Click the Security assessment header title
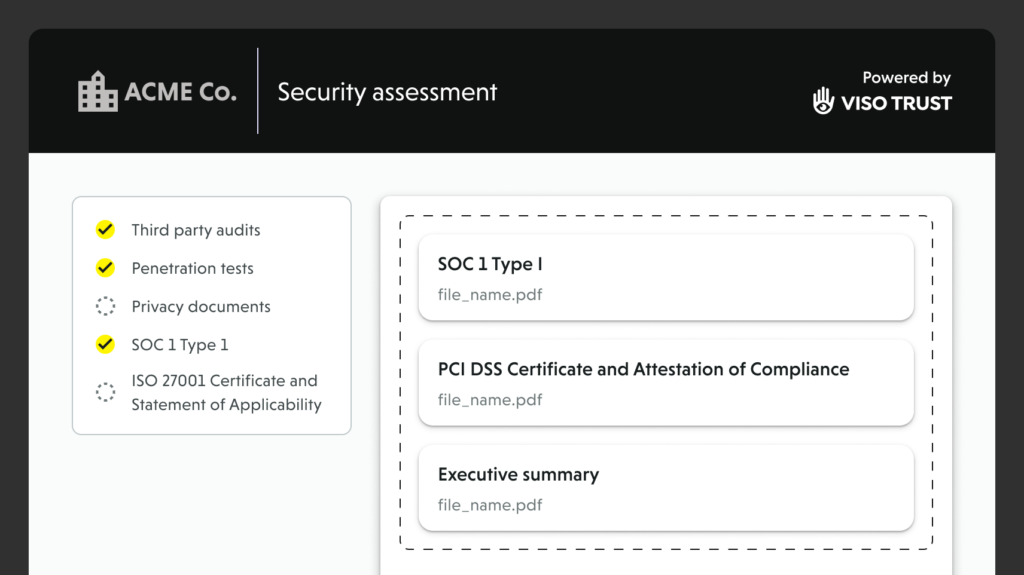Viewport: 1024px width, 575px height. (387, 92)
